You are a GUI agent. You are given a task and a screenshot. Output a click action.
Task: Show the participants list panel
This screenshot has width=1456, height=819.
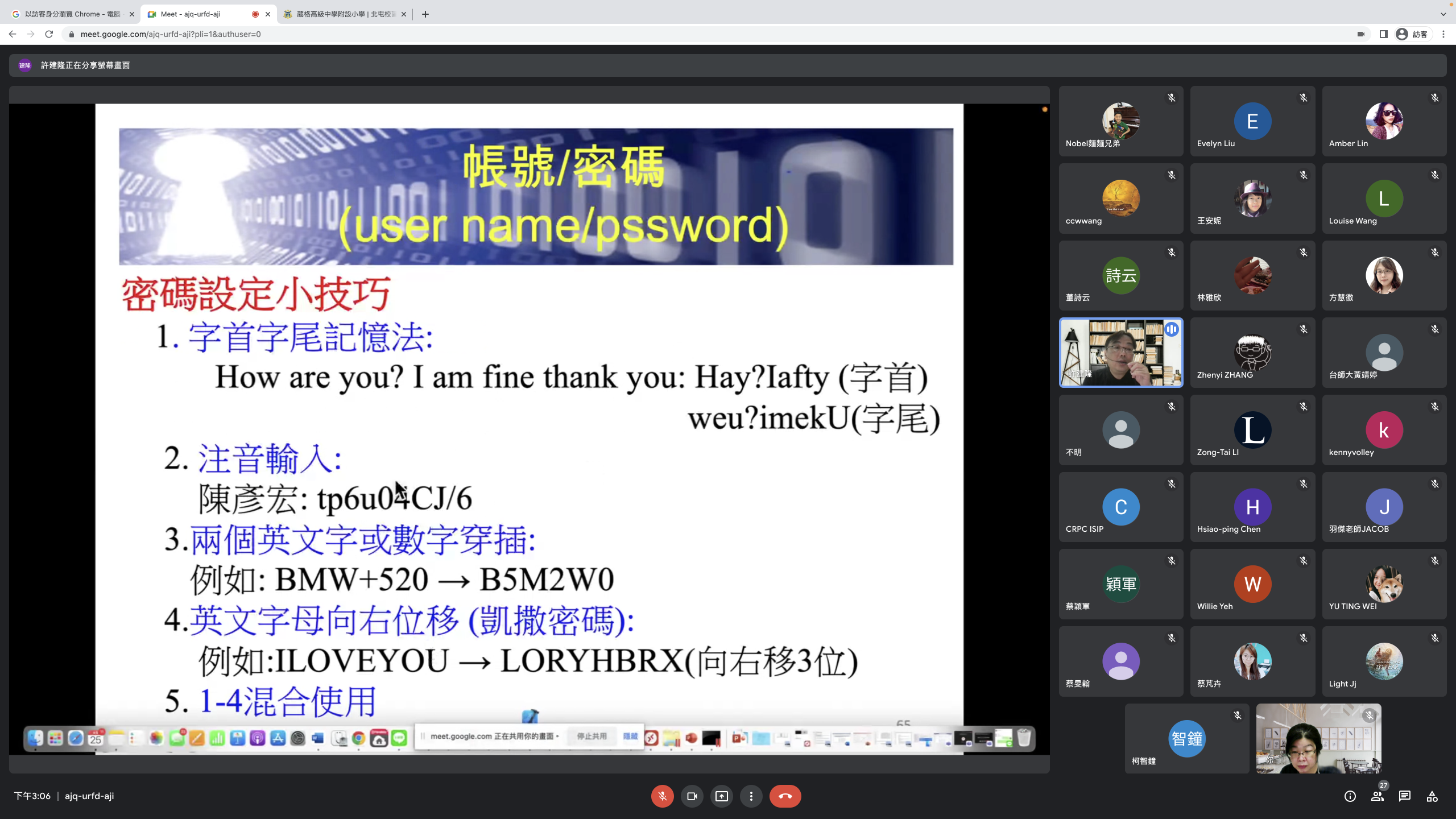[1377, 796]
